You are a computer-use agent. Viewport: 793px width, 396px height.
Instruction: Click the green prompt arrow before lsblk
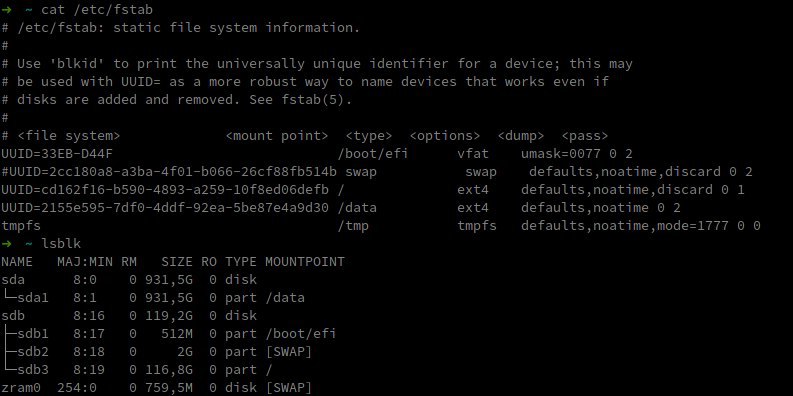coord(6,244)
